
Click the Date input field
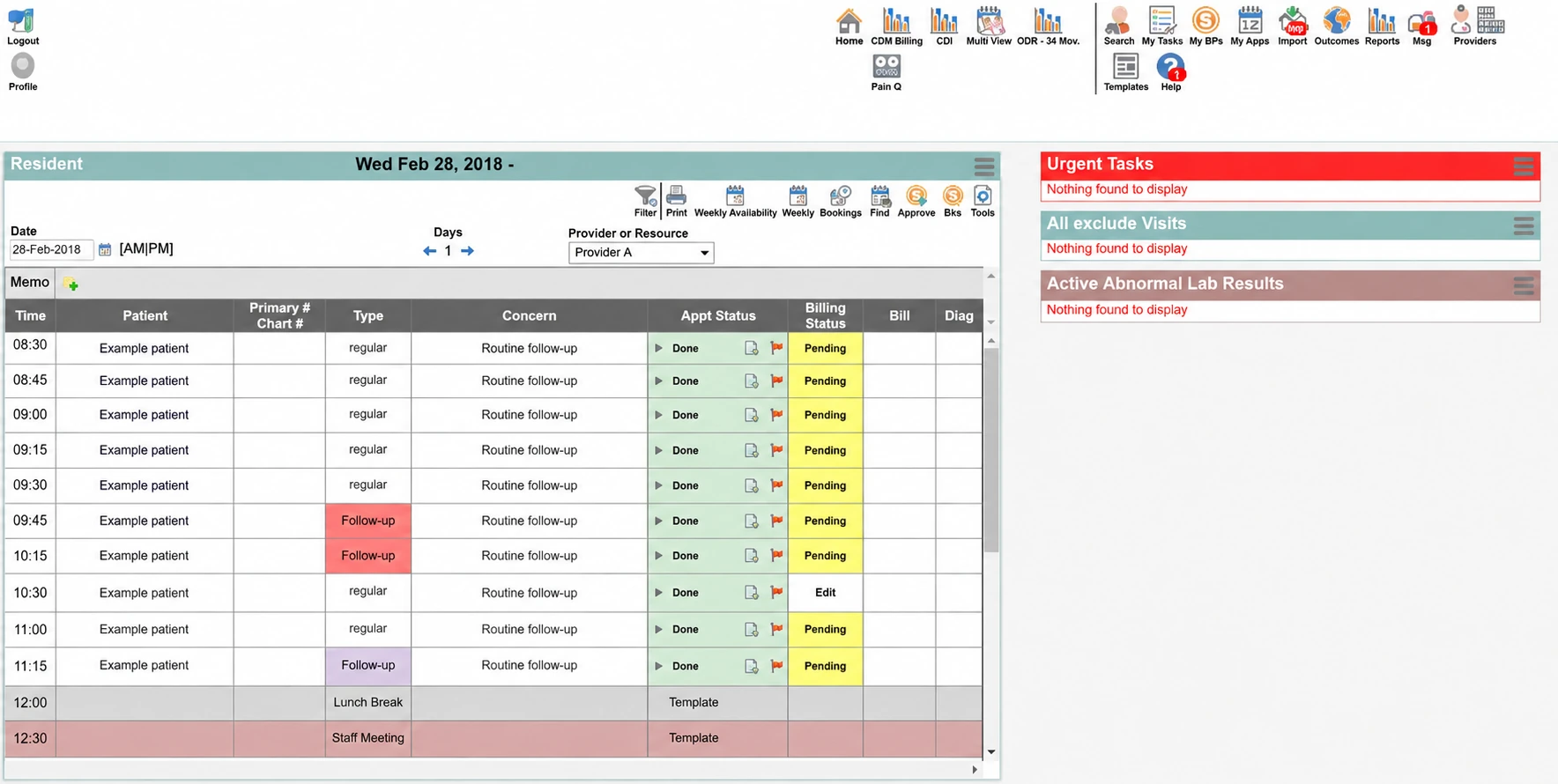coord(51,250)
